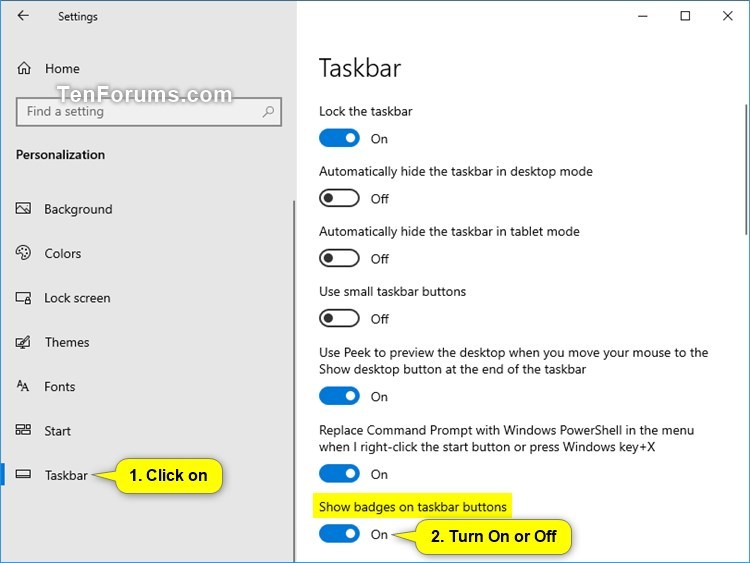Image resolution: width=750 pixels, height=563 pixels.
Task: Click the Fonts letter icon
Action: 23,386
